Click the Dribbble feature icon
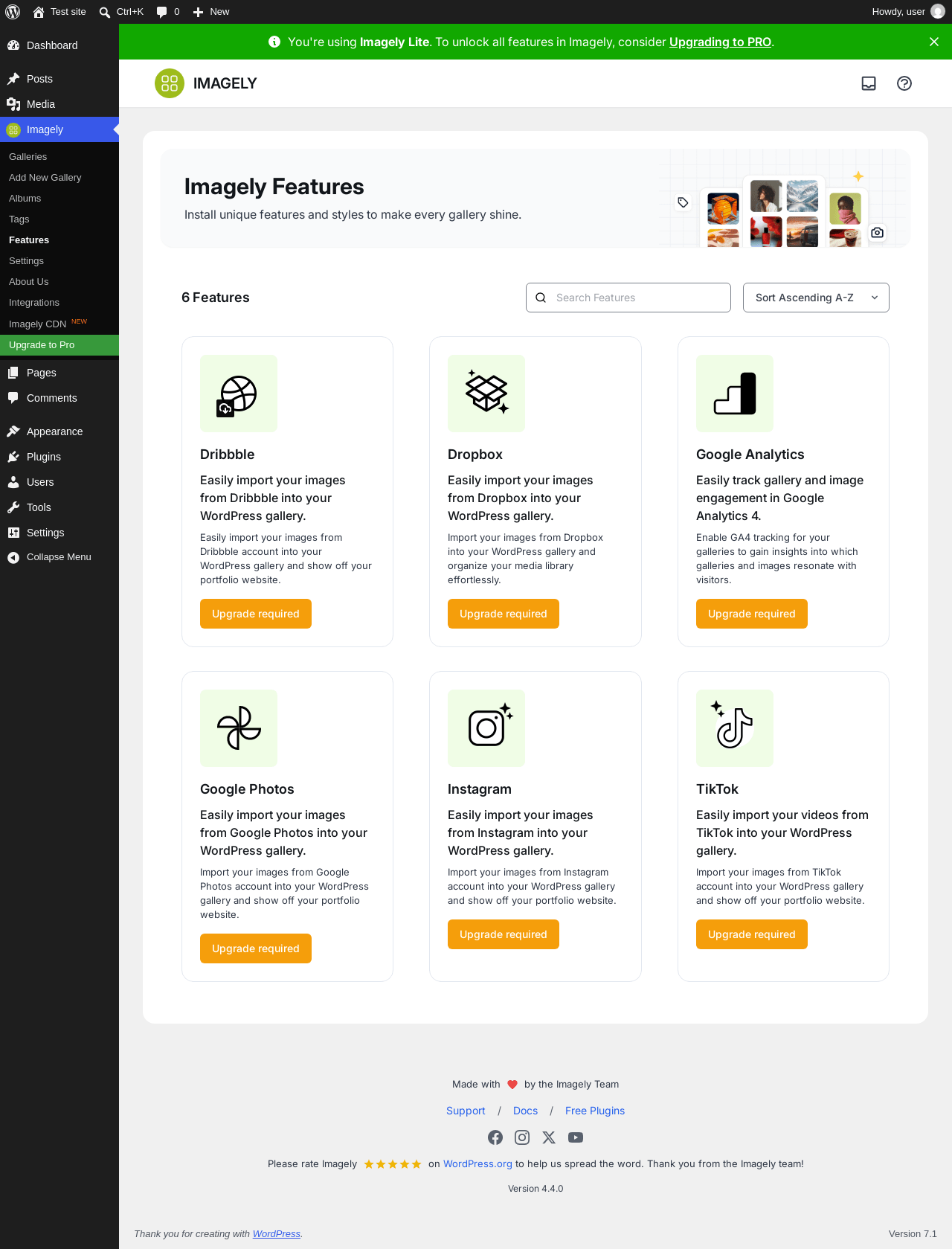The width and height of the screenshot is (952, 1249). (239, 394)
